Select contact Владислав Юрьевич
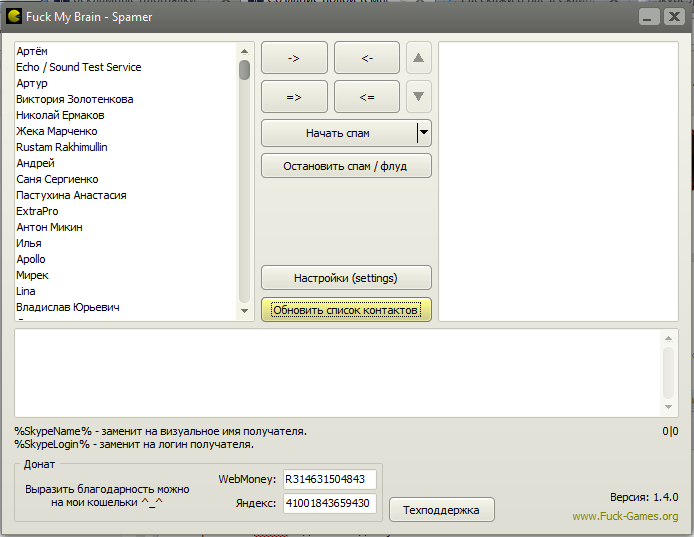The width and height of the screenshot is (694, 537). [68, 307]
